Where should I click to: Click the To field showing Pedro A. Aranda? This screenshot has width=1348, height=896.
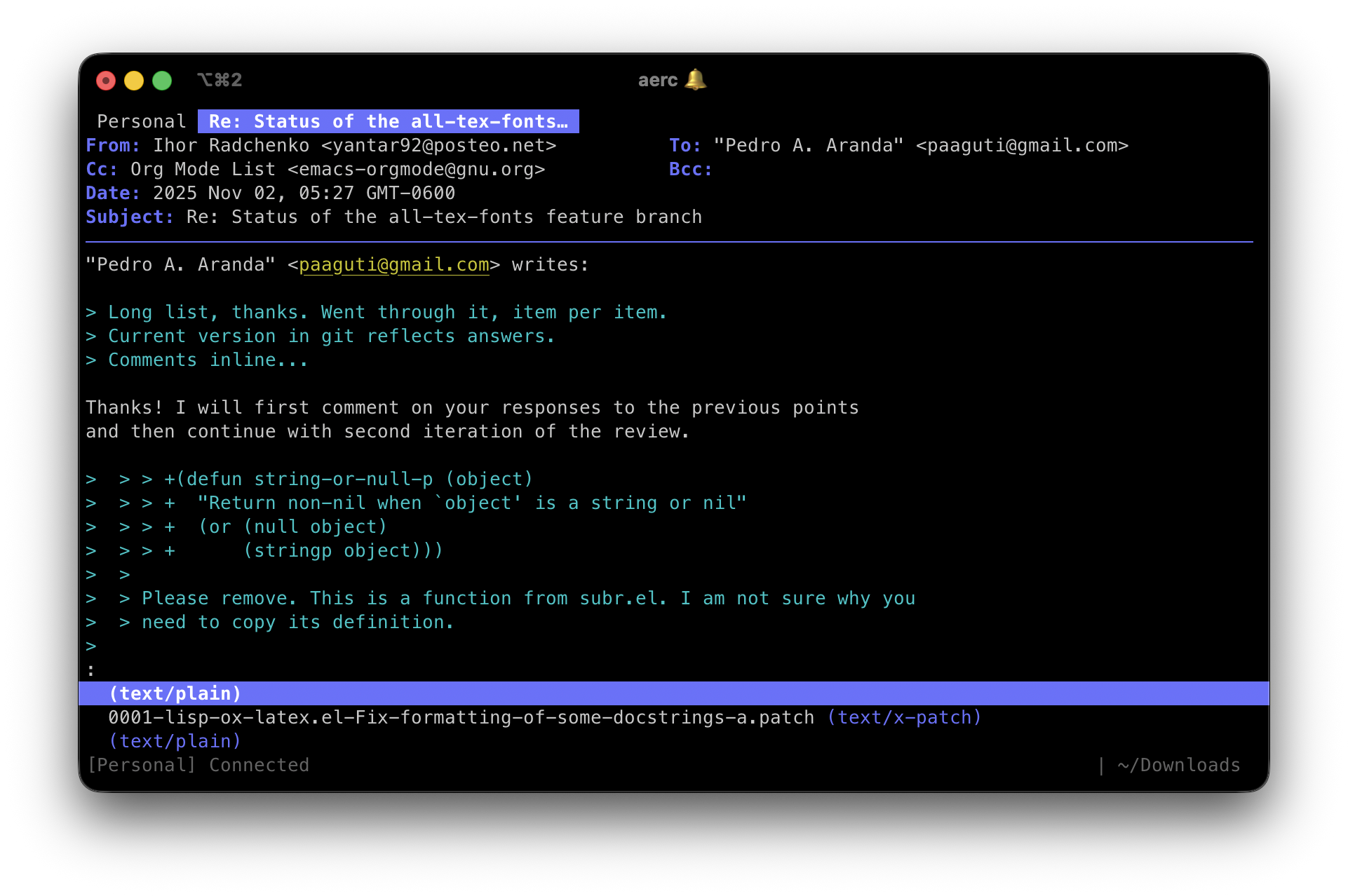coord(919,145)
